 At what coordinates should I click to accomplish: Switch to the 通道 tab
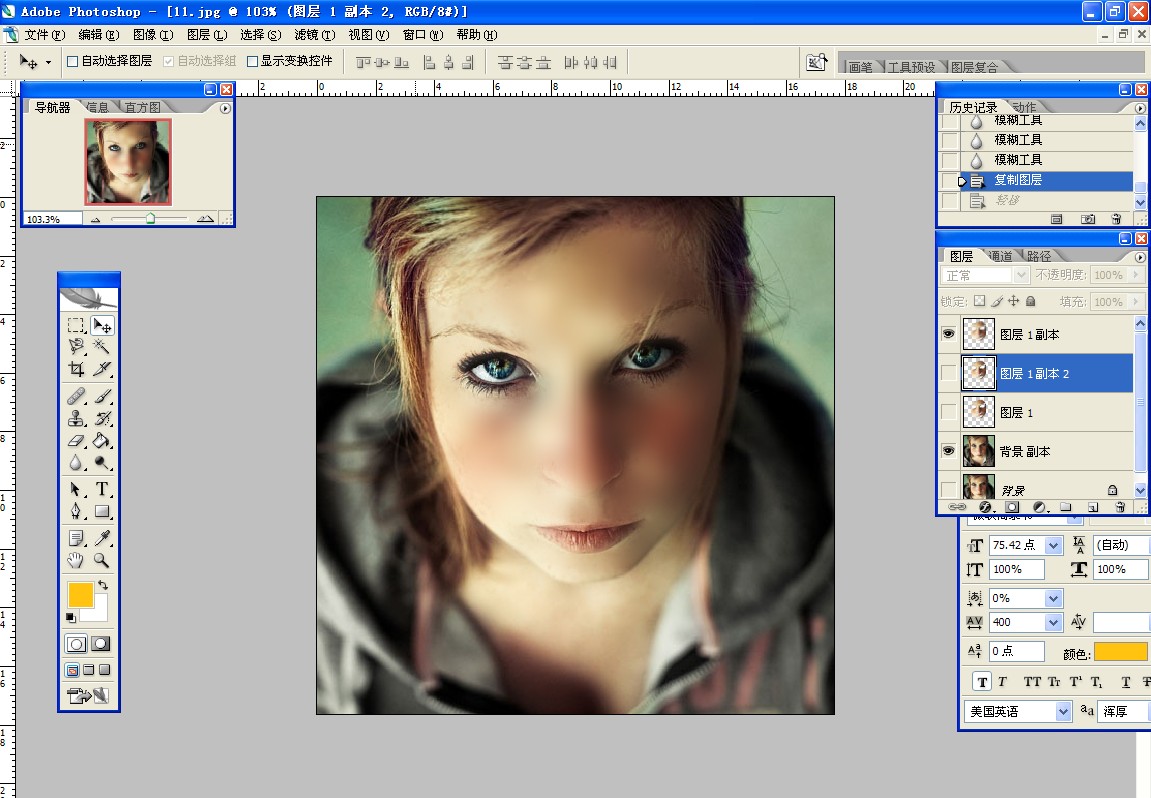(x=1000, y=257)
